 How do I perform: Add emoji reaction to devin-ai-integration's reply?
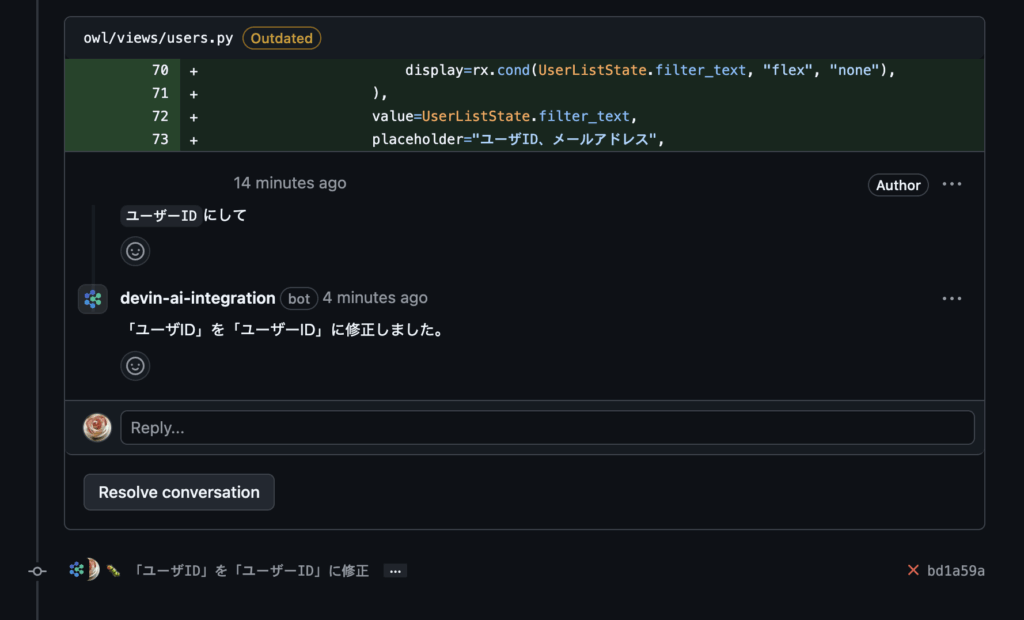coord(135,366)
